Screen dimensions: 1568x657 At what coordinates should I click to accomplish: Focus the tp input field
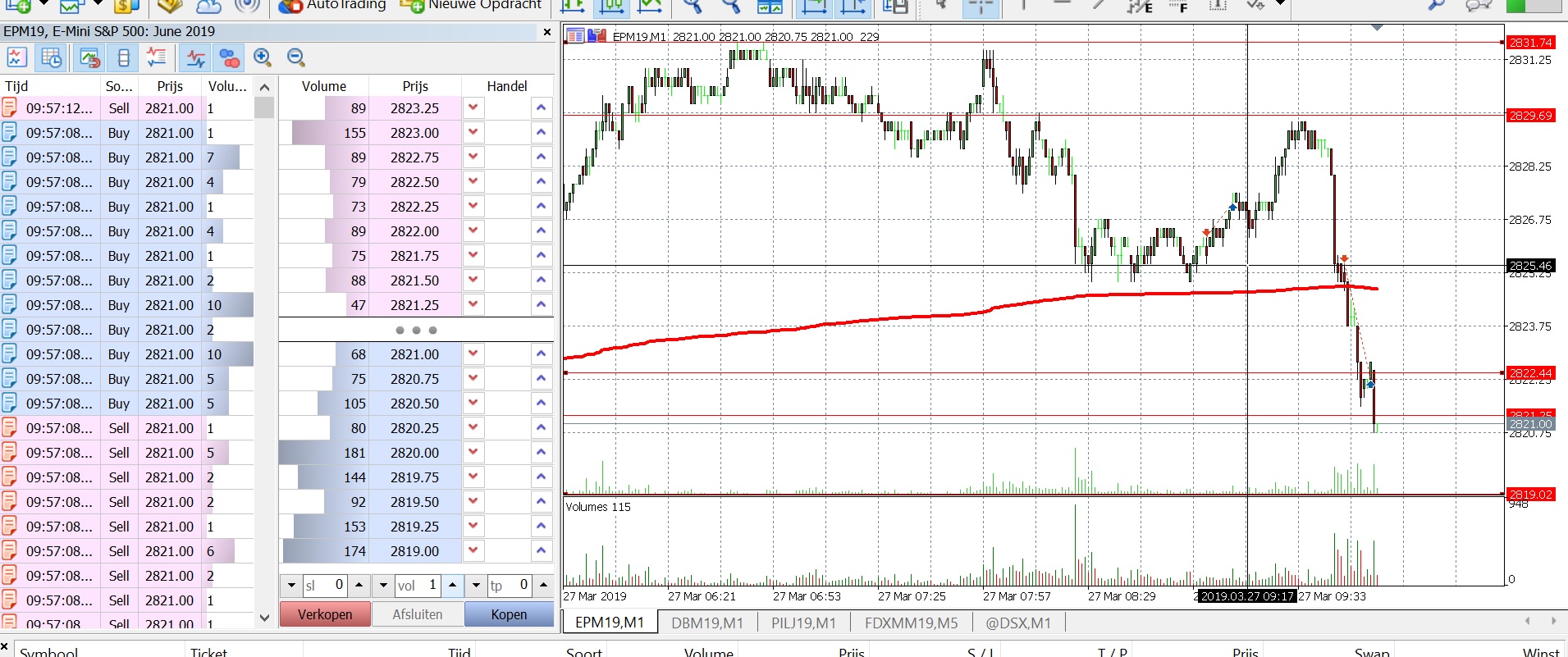(x=510, y=586)
